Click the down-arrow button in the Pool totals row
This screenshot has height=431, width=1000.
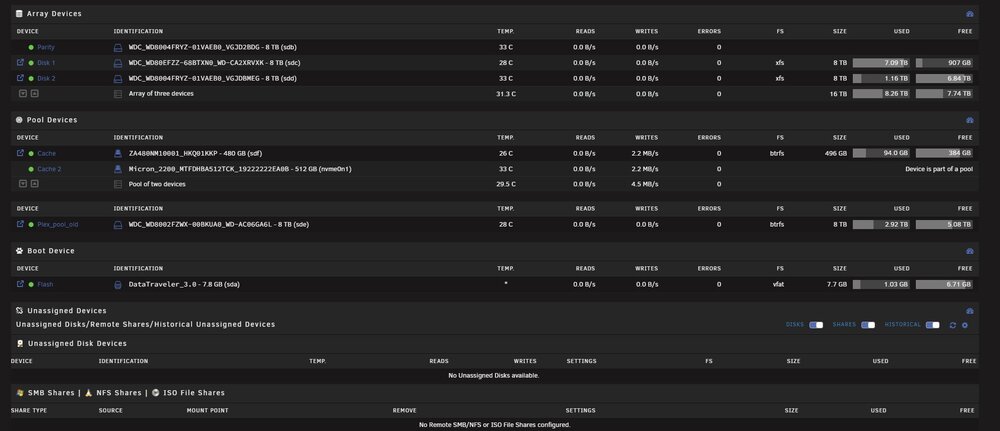[x=23, y=184]
